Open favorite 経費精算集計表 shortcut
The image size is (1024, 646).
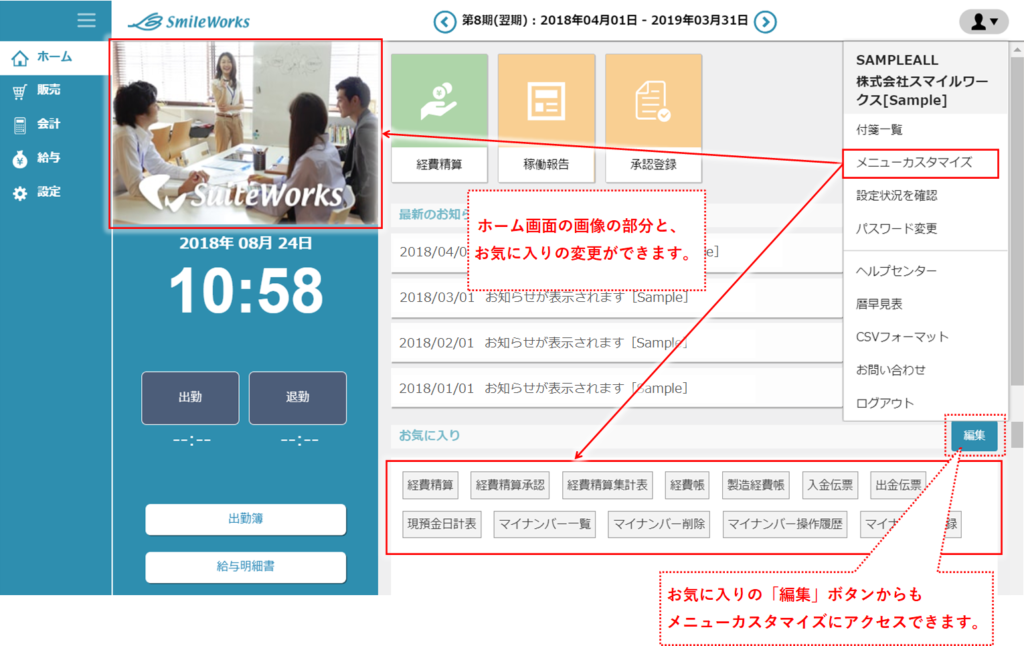point(607,485)
